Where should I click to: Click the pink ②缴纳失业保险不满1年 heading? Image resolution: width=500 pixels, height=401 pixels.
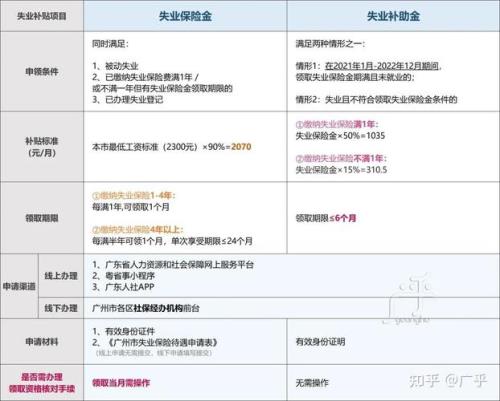341,158
